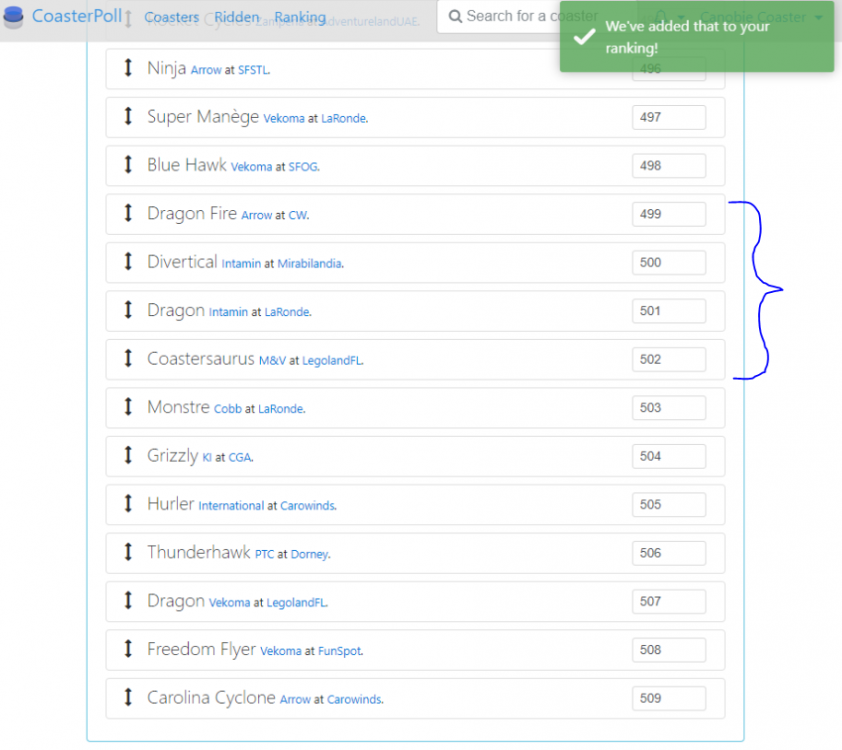Click the drag handle for Dragon Fire

point(128,214)
